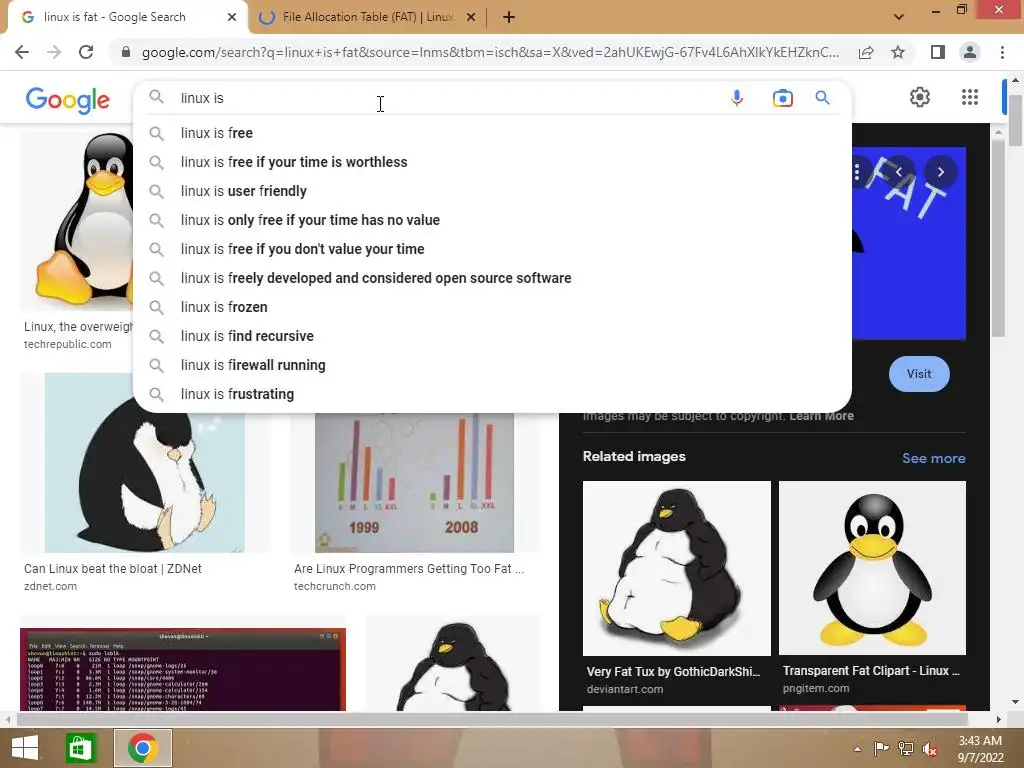Select suggestion linux is frozen

[492, 307]
